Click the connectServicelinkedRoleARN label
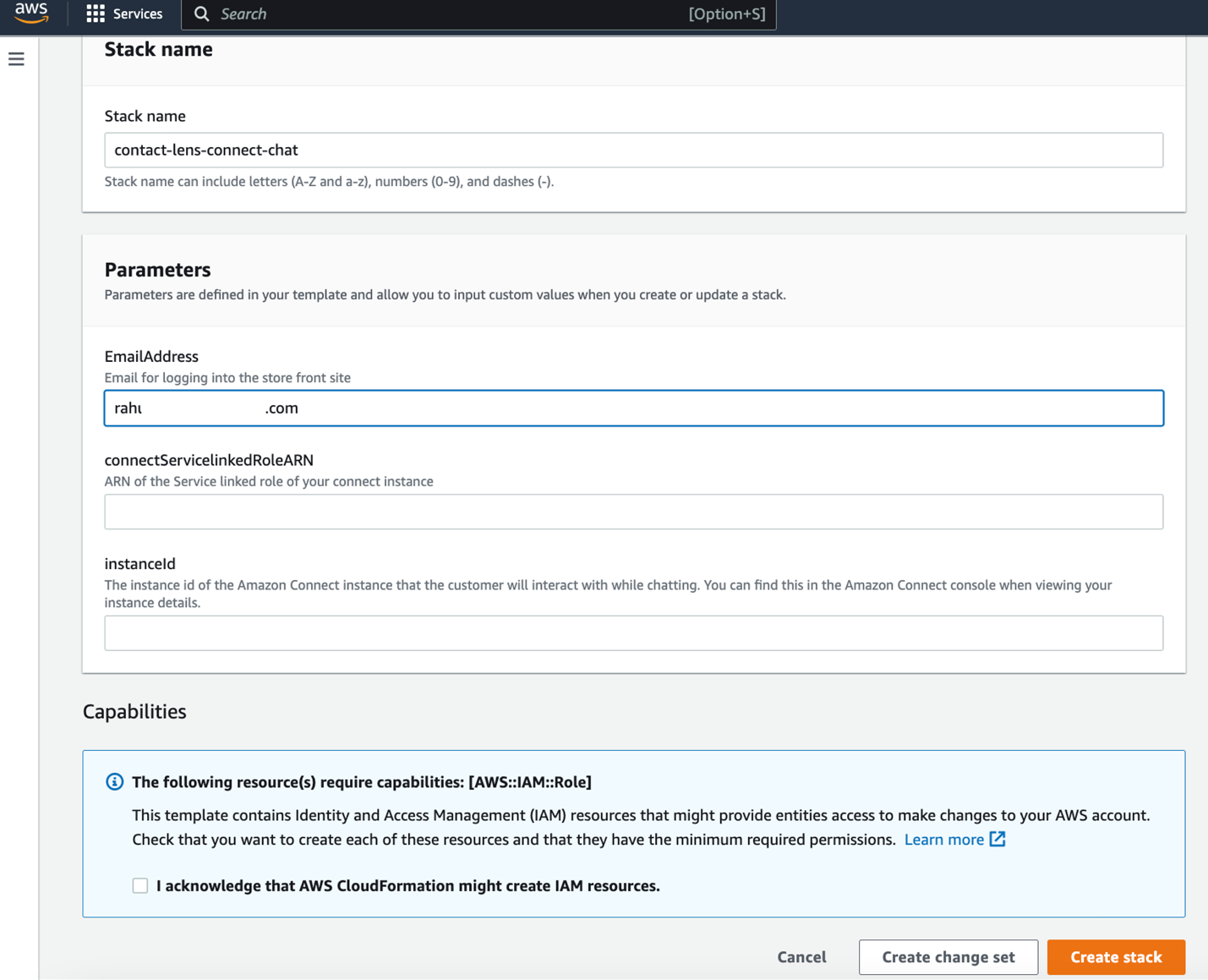This screenshot has width=1208, height=980. click(209, 460)
